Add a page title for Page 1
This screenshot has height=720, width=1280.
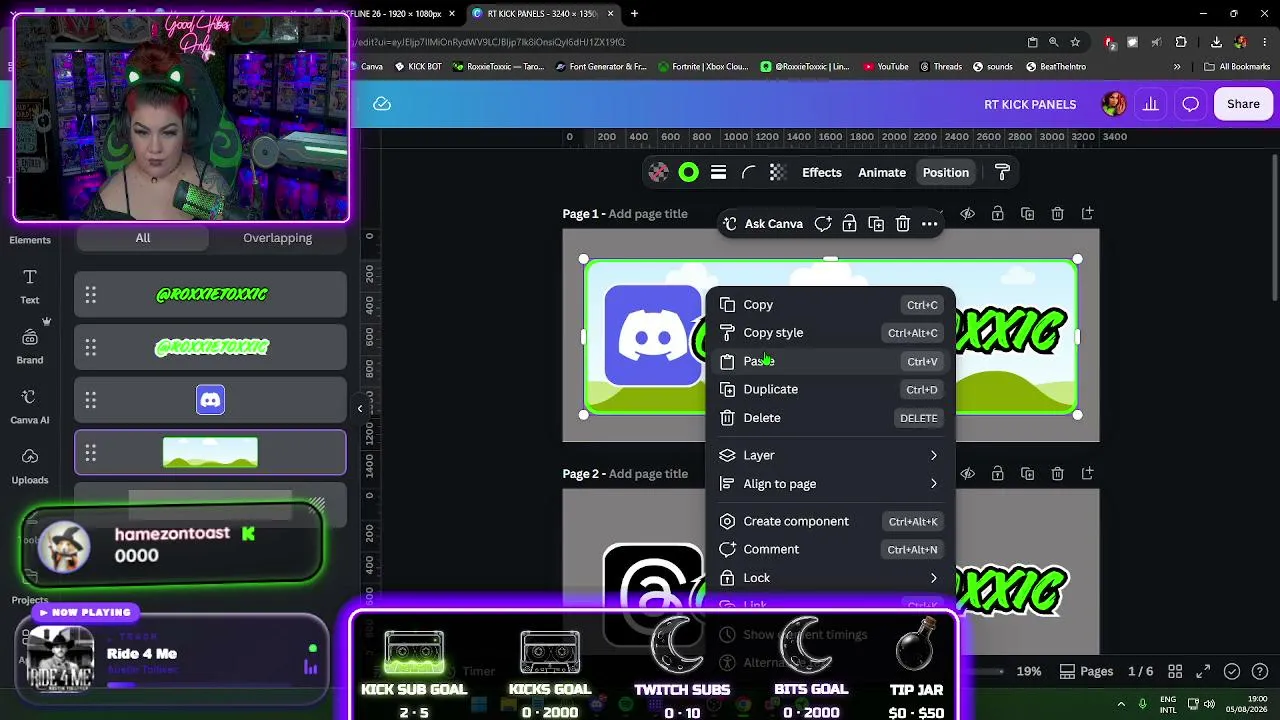click(x=648, y=214)
